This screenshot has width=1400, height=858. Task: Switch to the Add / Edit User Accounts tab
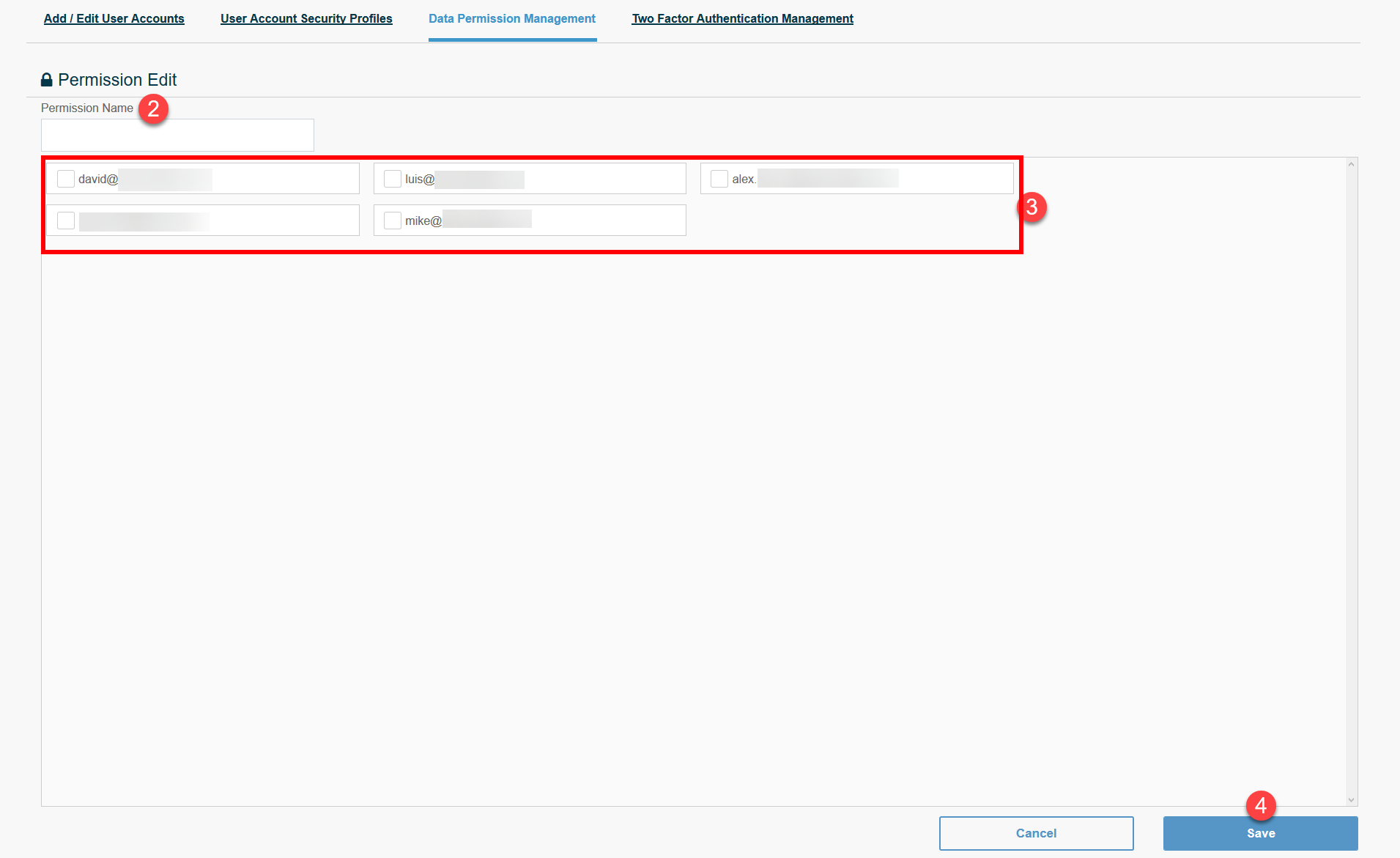click(114, 18)
